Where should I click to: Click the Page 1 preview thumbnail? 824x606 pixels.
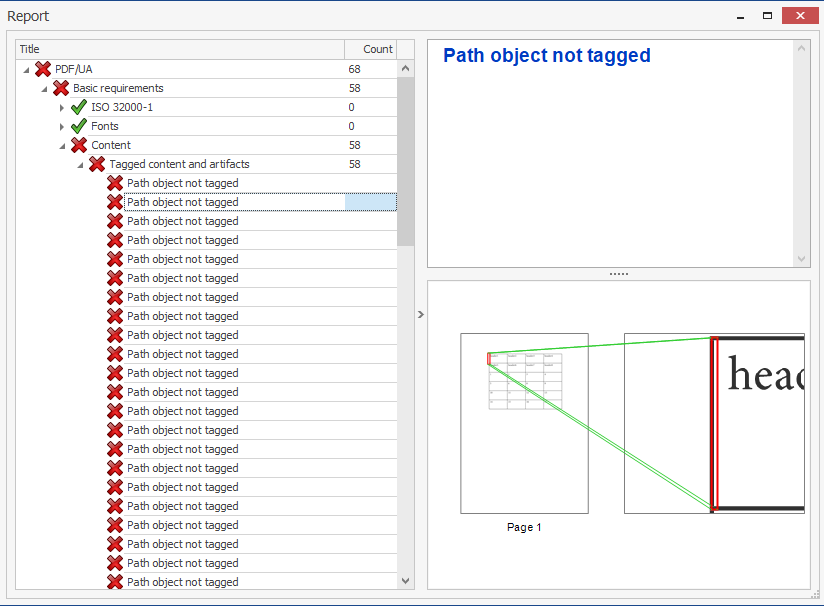[x=524, y=422]
